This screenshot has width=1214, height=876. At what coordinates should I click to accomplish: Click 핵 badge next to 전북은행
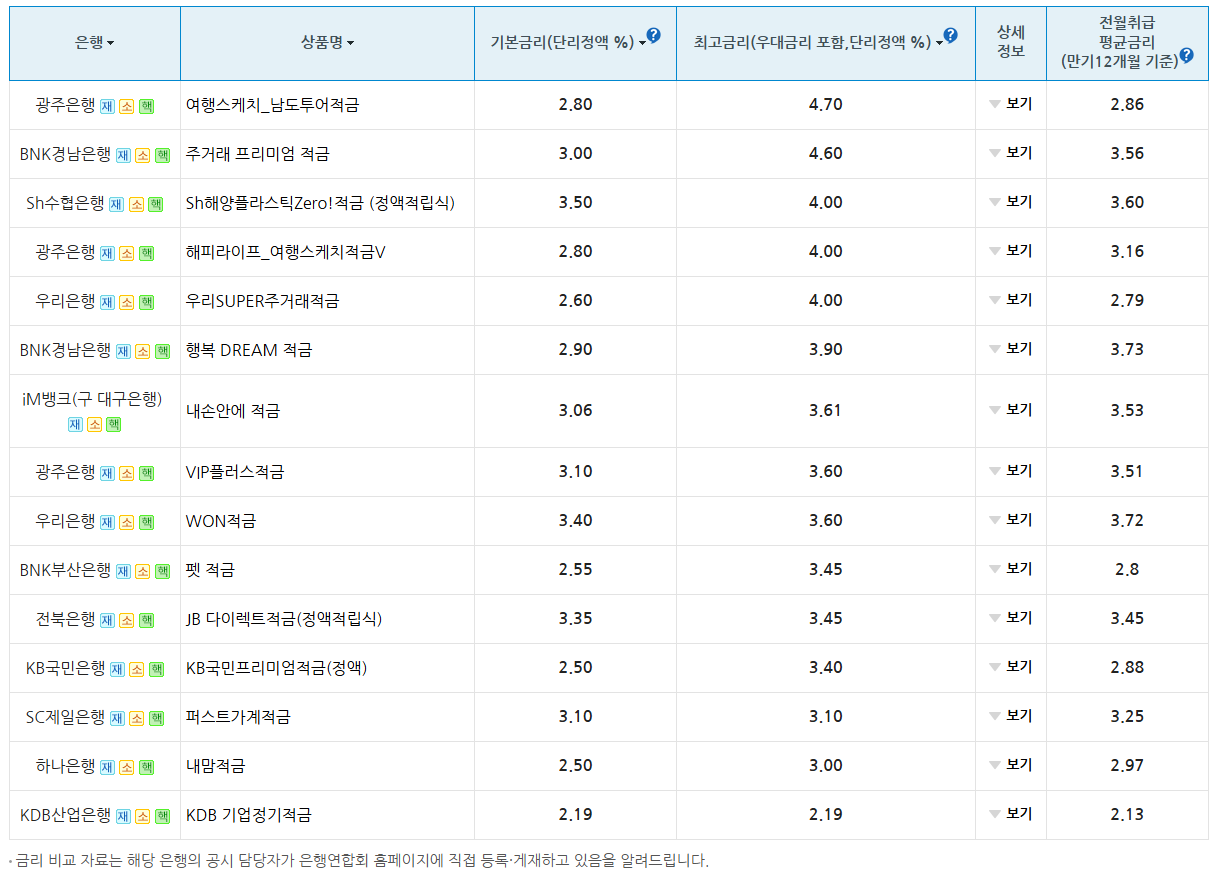click(x=147, y=620)
